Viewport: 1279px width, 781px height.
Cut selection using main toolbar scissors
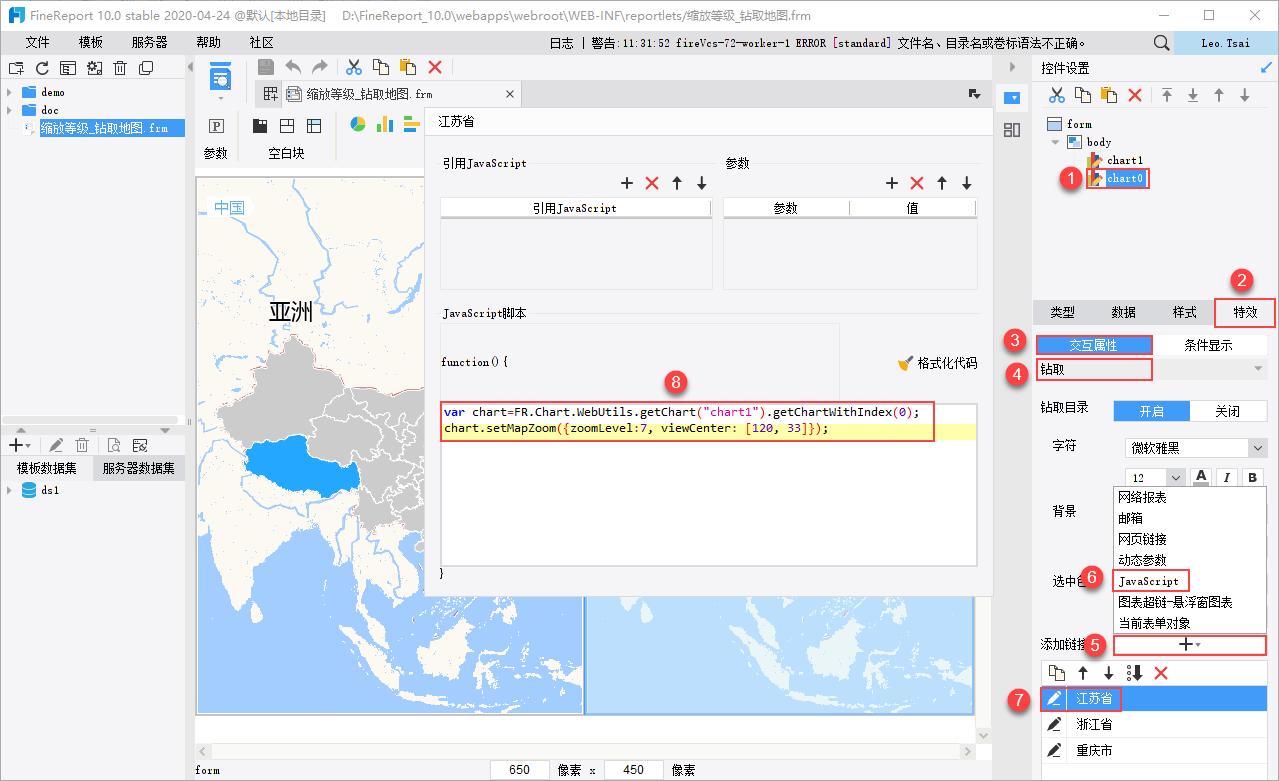click(353, 67)
